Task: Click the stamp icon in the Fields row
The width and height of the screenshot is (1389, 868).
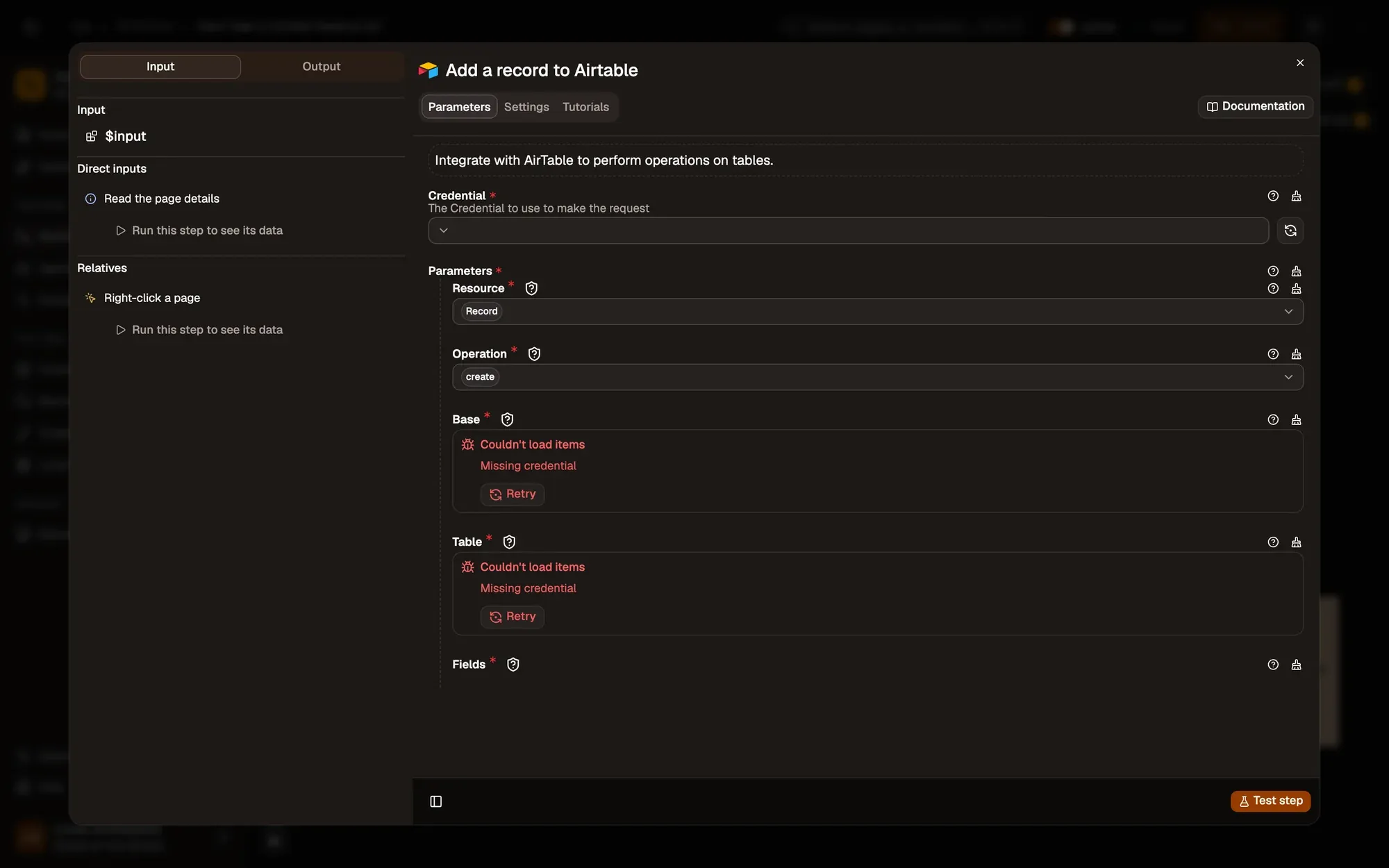Action: (x=1296, y=665)
